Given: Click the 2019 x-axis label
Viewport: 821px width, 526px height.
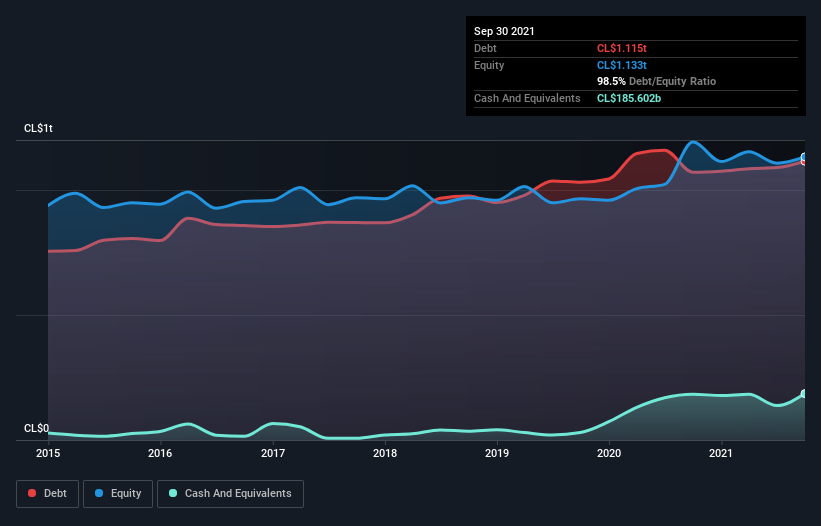Looking at the screenshot, I should [x=497, y=453].
